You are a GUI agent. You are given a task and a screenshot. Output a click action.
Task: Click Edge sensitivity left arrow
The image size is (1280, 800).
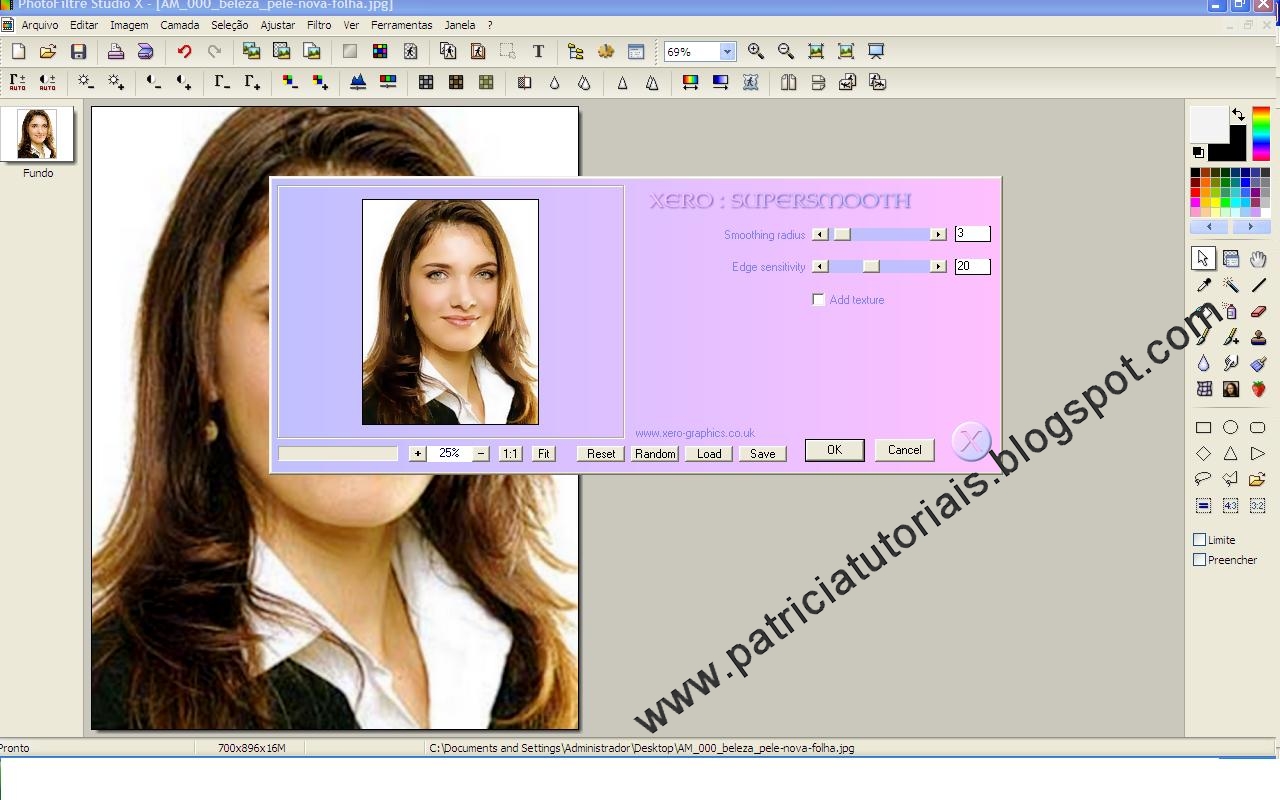(820, 267)
